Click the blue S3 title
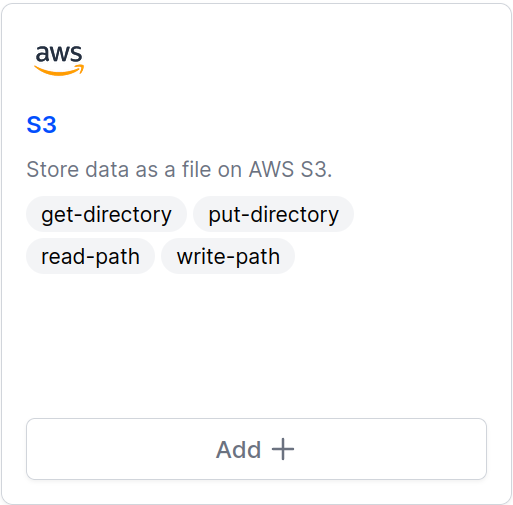The width and height of the screenshot is (513, 505). point(42,125)
